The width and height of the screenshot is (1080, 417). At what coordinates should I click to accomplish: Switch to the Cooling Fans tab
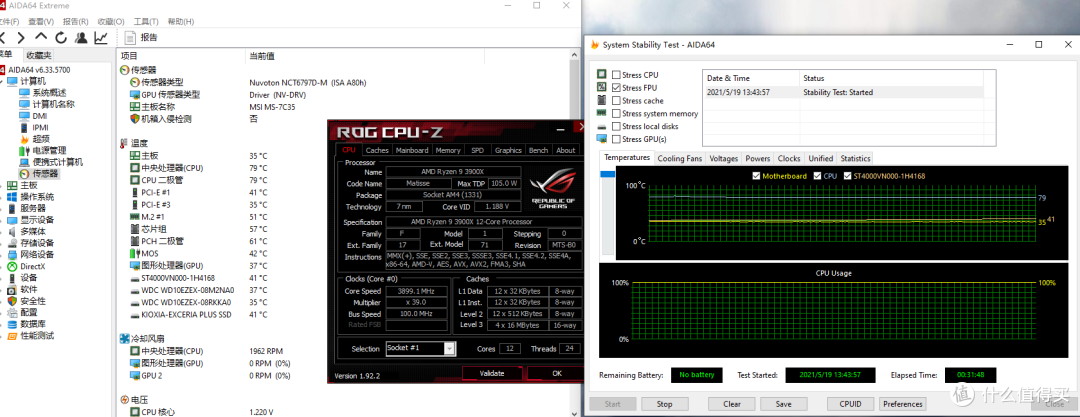pos(679,158)
